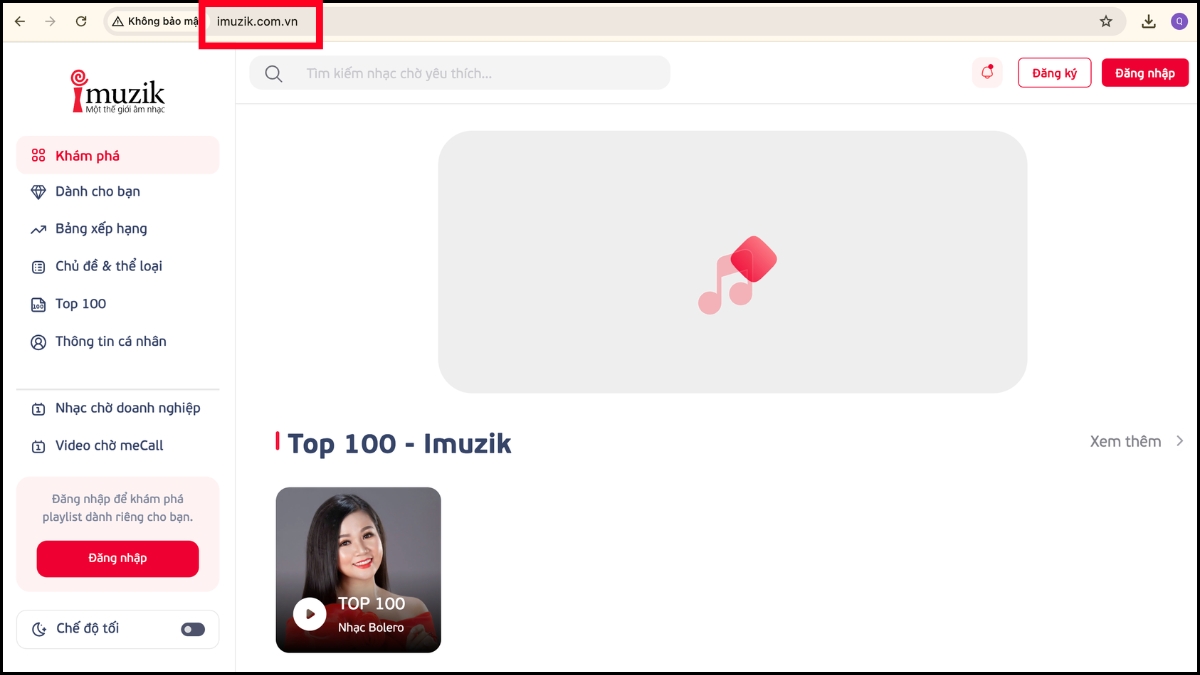This screenshot has height=675, width=1200.
Task: Click the Không bảo mật label
Action: pos(163,21)
